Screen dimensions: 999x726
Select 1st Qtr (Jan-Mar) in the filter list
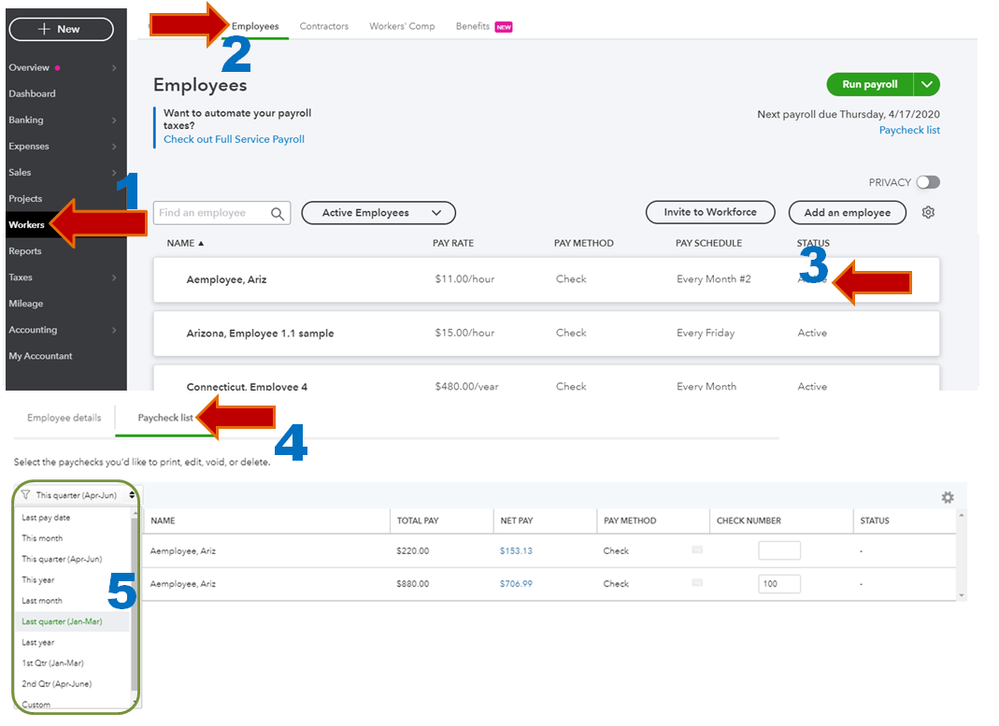(x=52, y=664)
